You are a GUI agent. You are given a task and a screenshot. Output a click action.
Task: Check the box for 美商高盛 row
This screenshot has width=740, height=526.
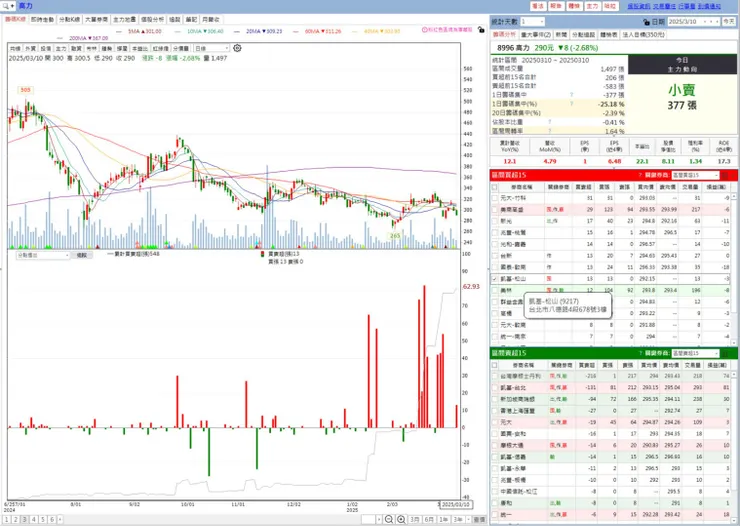(495, 209)
